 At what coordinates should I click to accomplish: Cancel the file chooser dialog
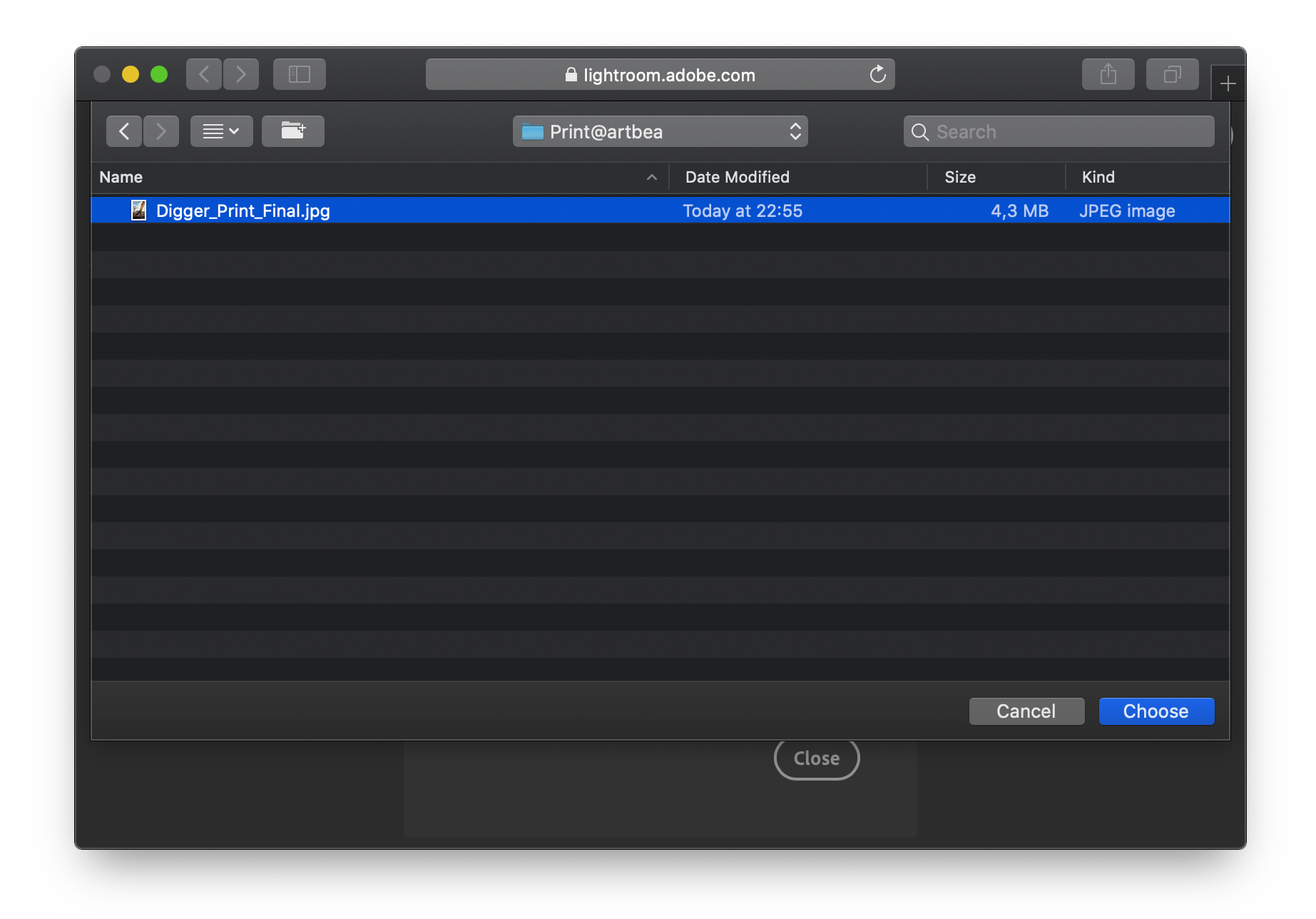click(1026, 711)
